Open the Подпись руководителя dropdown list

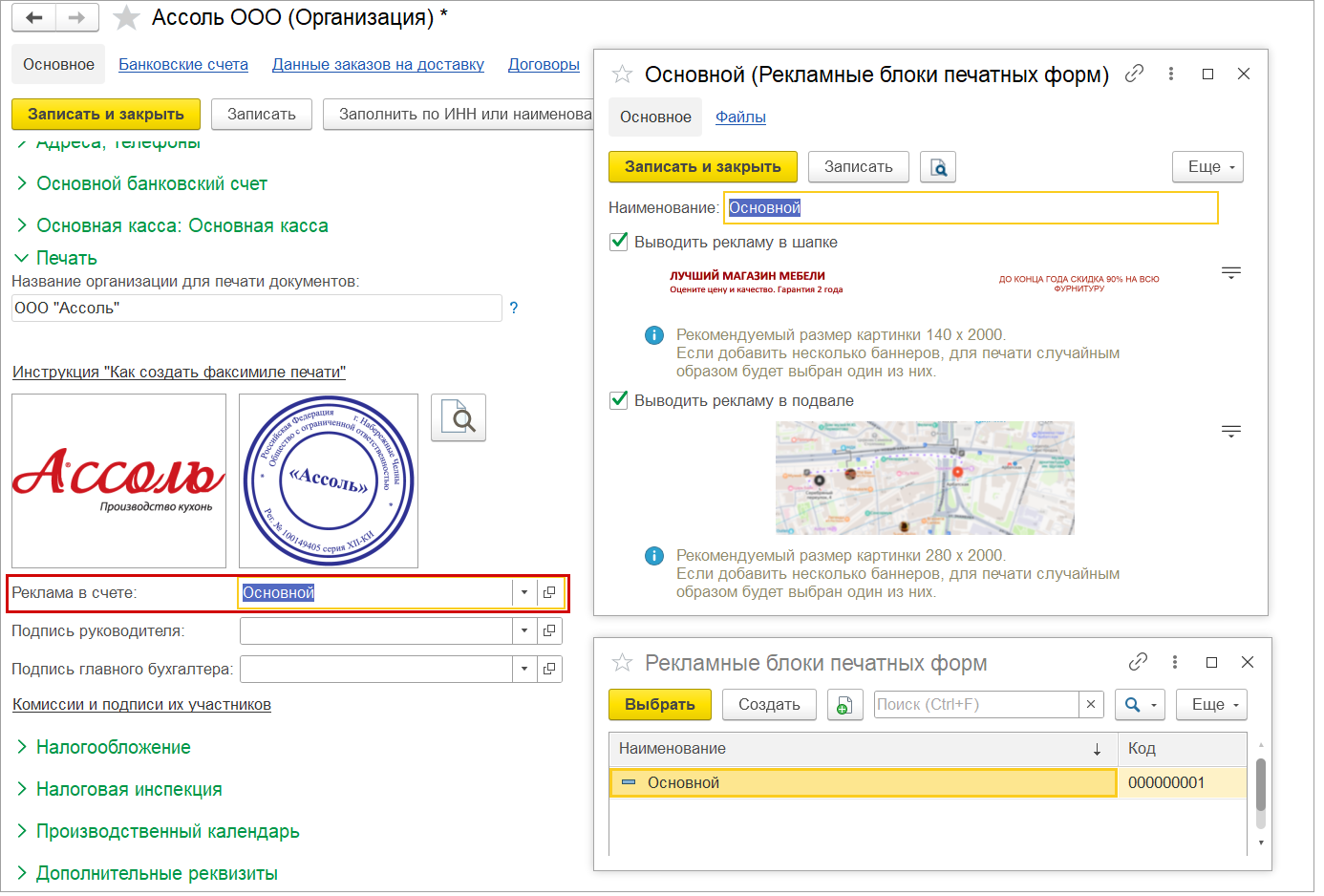coord(524,630)
